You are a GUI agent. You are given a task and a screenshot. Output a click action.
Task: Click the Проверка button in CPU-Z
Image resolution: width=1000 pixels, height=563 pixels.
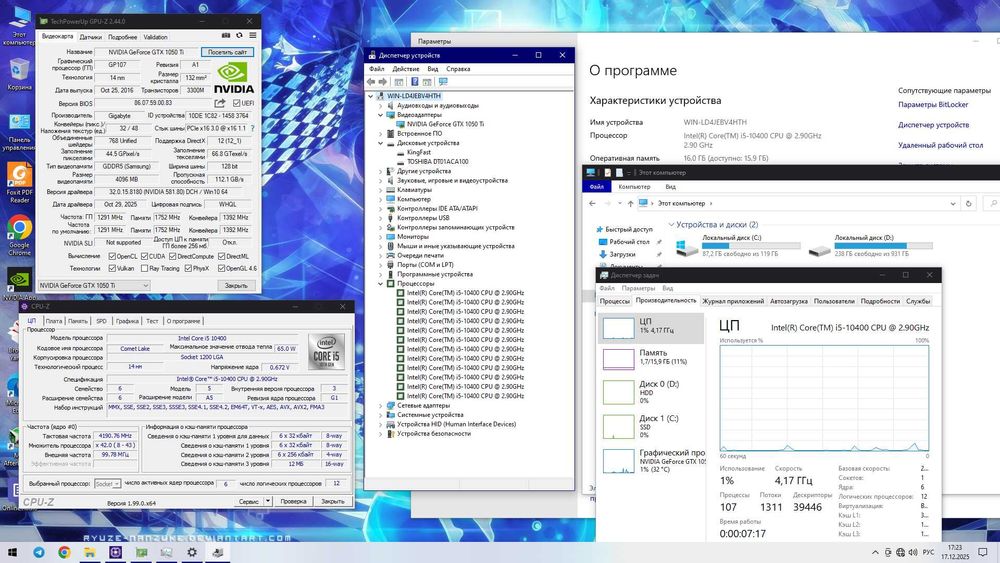point(293,501)
